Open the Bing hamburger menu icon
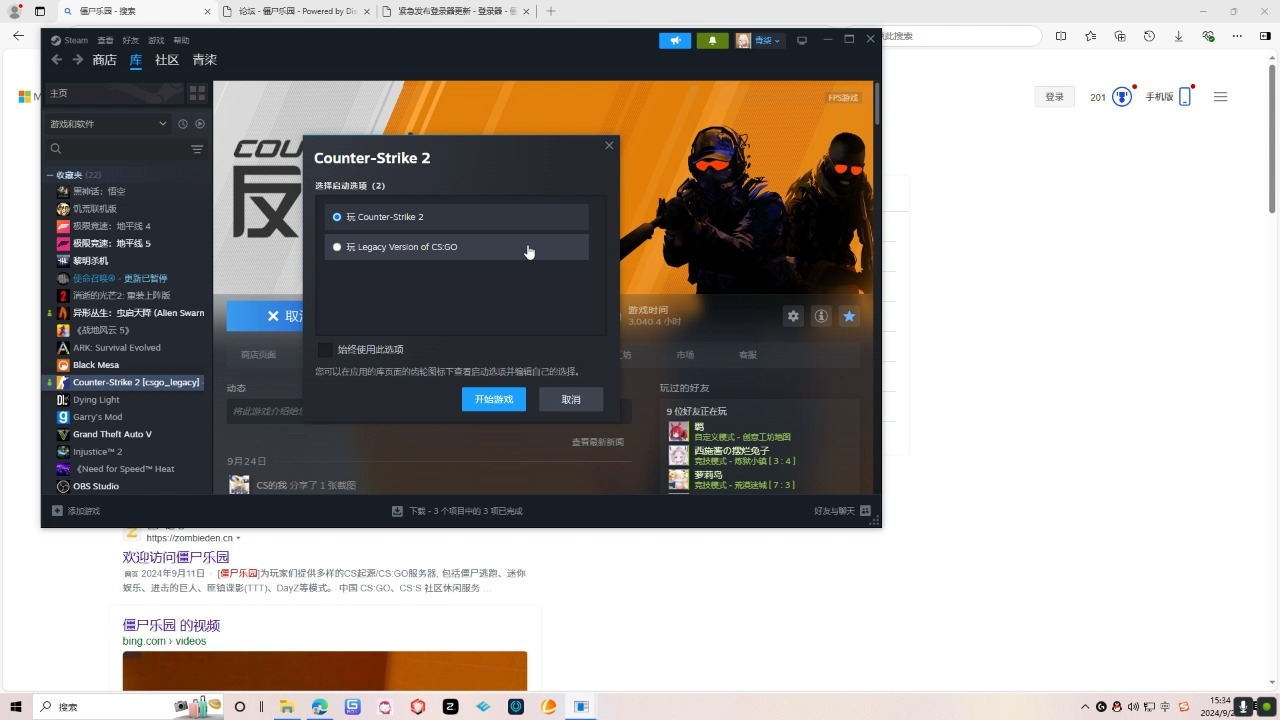1280x720 pixels. coord(1220,97)
